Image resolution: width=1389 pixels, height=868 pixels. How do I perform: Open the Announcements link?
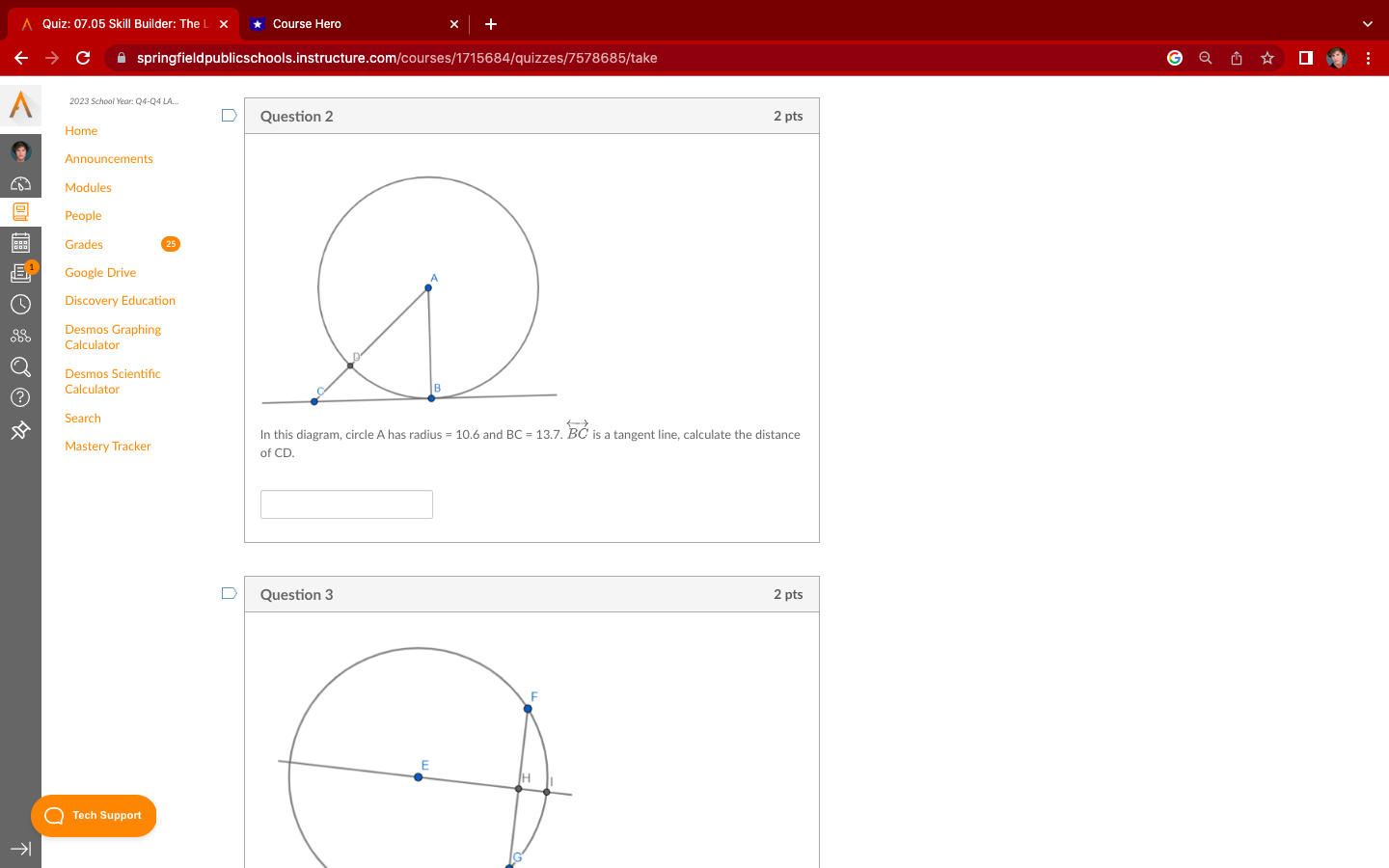coord(109,159)
